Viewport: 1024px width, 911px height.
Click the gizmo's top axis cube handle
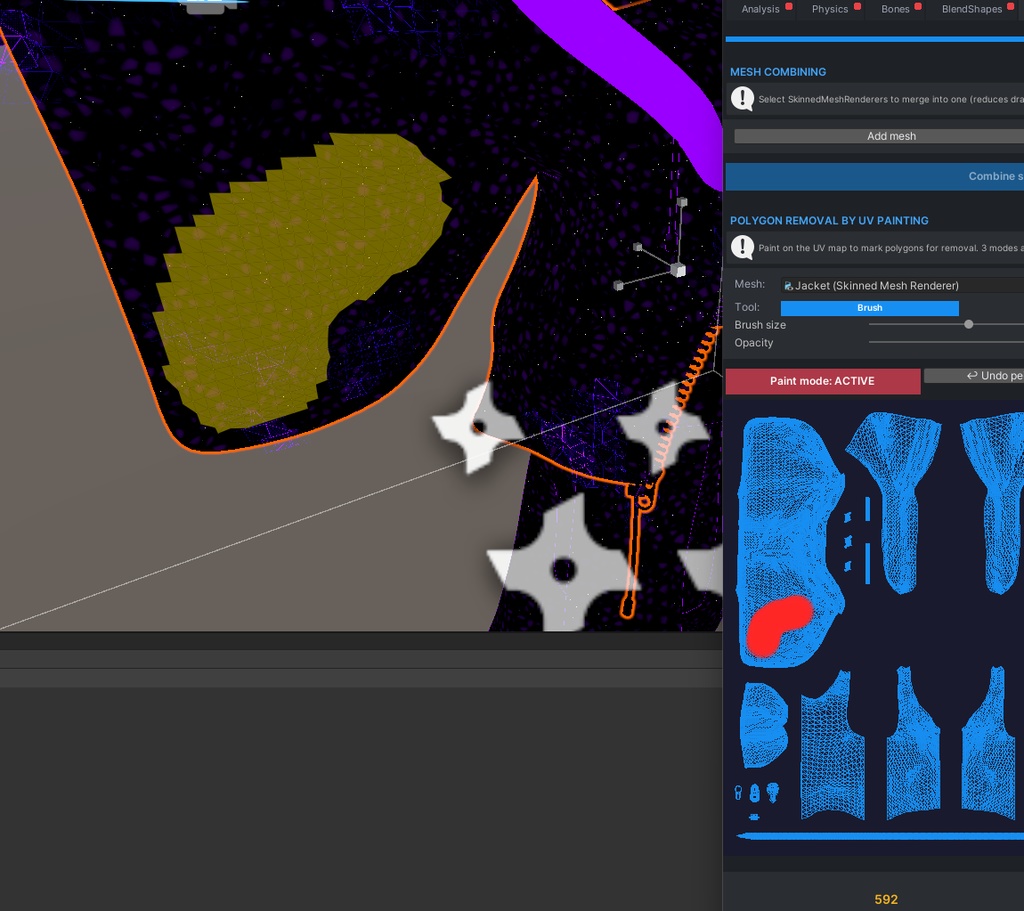682,202
